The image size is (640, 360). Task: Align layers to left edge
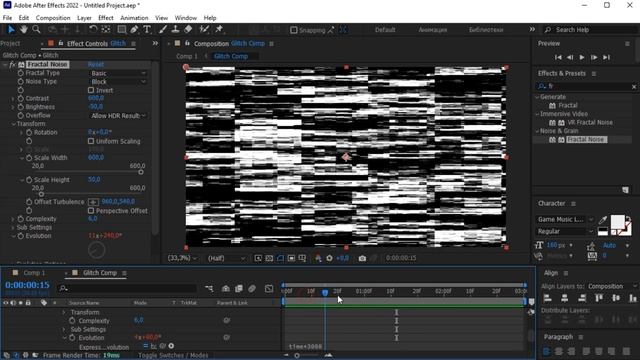547,298
